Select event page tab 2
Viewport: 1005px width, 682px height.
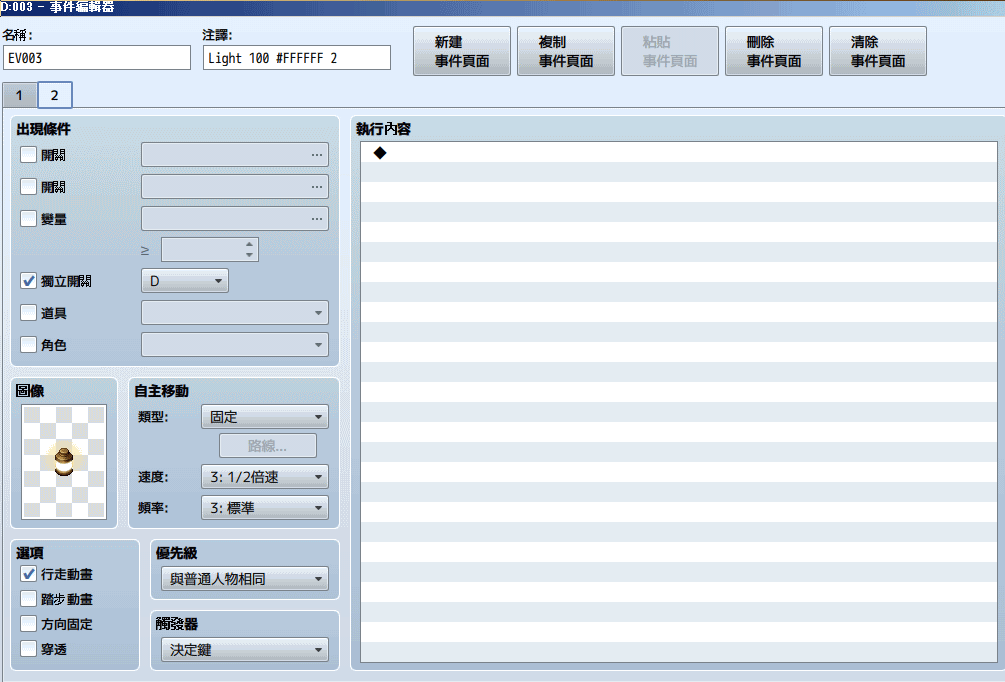click(54, 96)
